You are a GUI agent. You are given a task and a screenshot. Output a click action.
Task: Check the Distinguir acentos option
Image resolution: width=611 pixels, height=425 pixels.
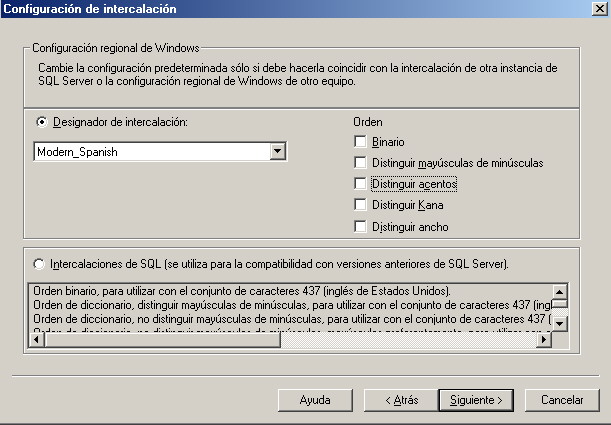pos(360,184)
